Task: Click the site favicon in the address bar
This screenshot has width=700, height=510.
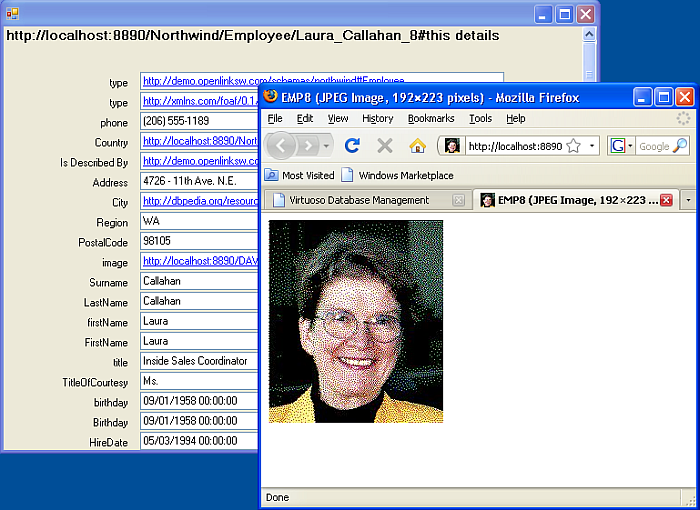Action: click(x=452, y=146)
